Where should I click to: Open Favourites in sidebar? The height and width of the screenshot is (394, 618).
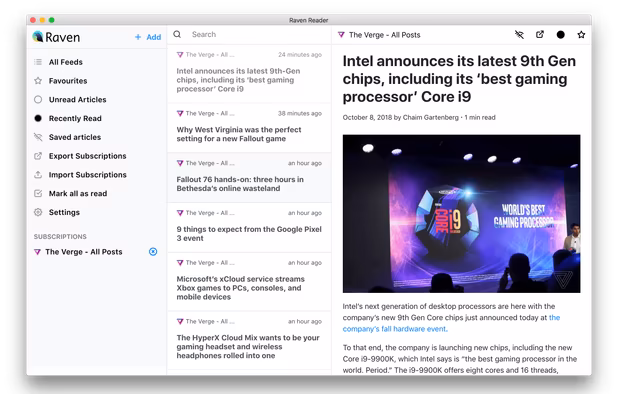tap(68, 81)
